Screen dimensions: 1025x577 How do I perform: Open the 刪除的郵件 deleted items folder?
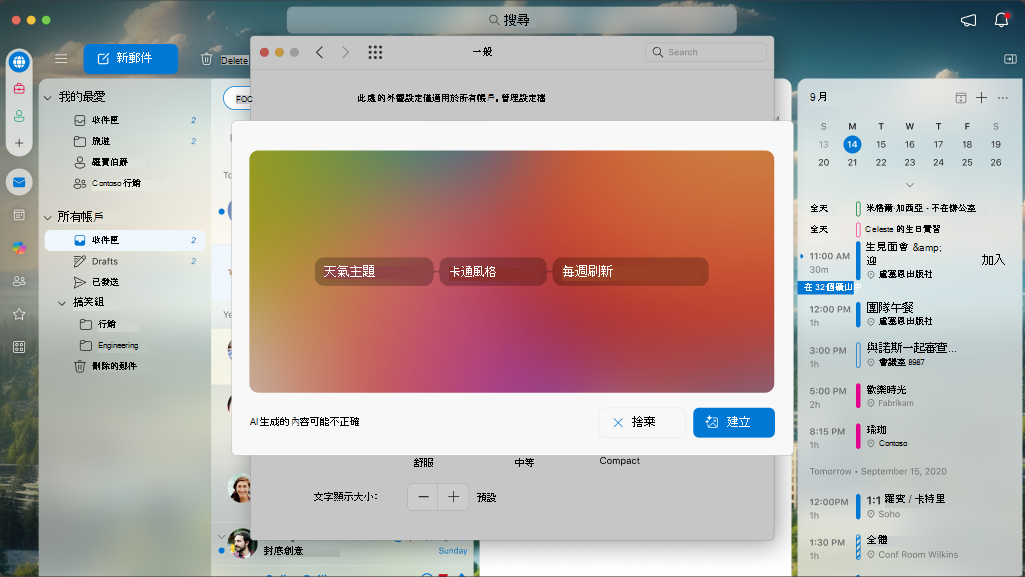pyautogui.click(x=124, y=366)
